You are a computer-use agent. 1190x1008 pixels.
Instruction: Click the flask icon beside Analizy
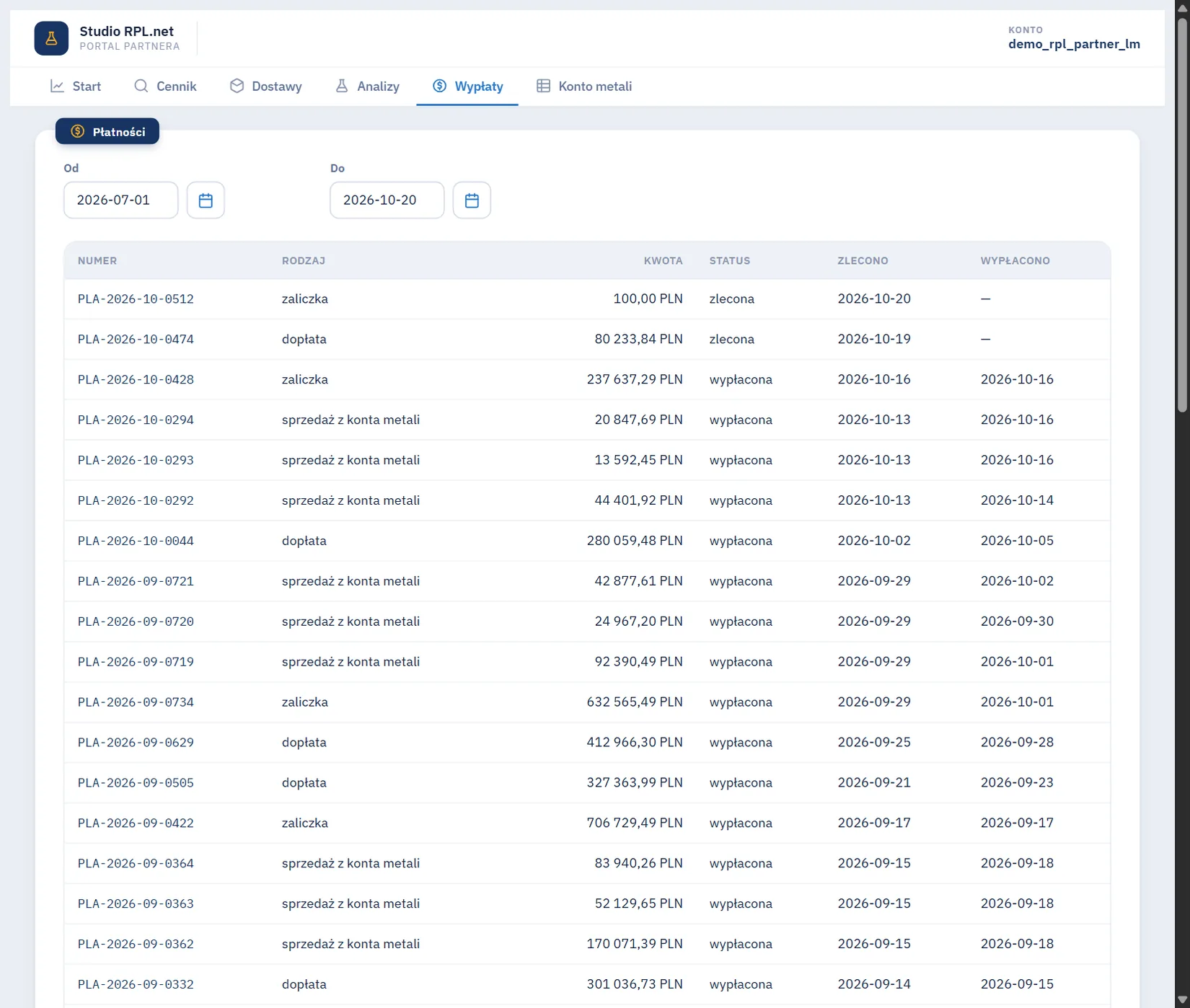tap(342, 87)
